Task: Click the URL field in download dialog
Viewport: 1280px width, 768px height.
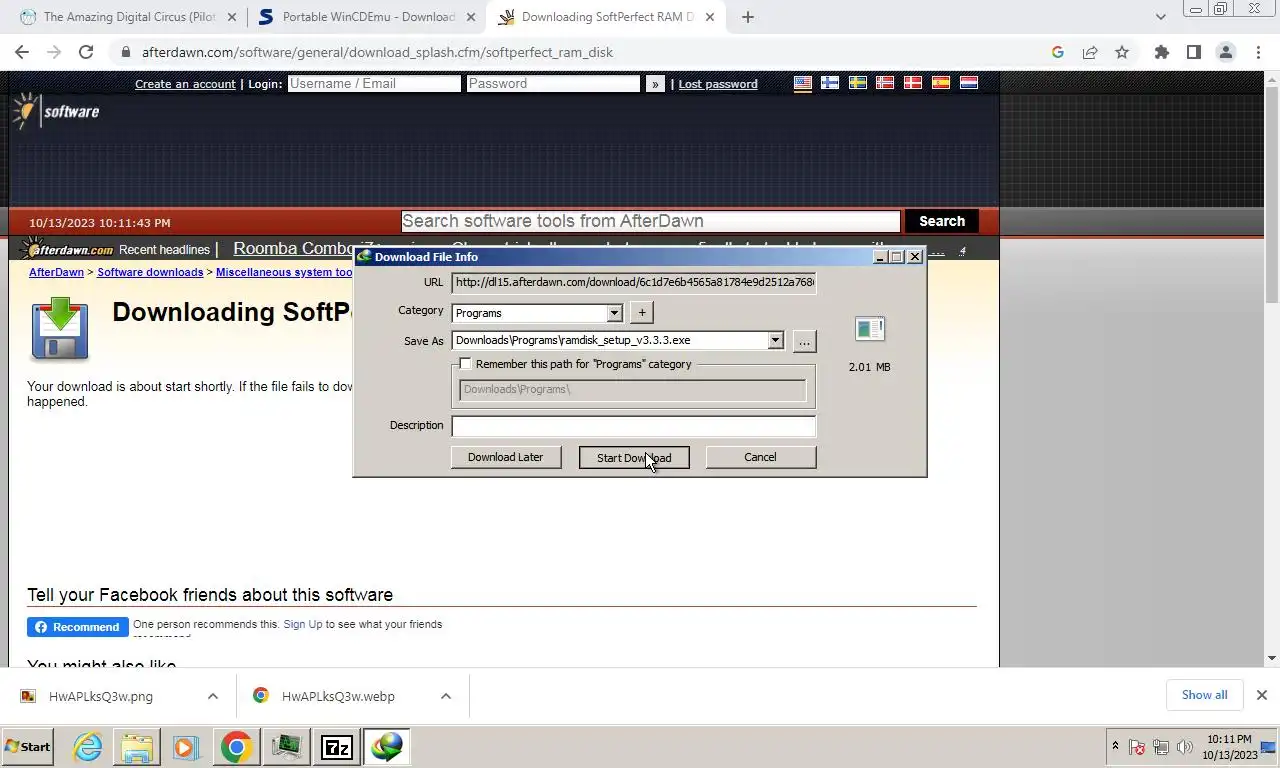Action: click(x=634, y=282)
